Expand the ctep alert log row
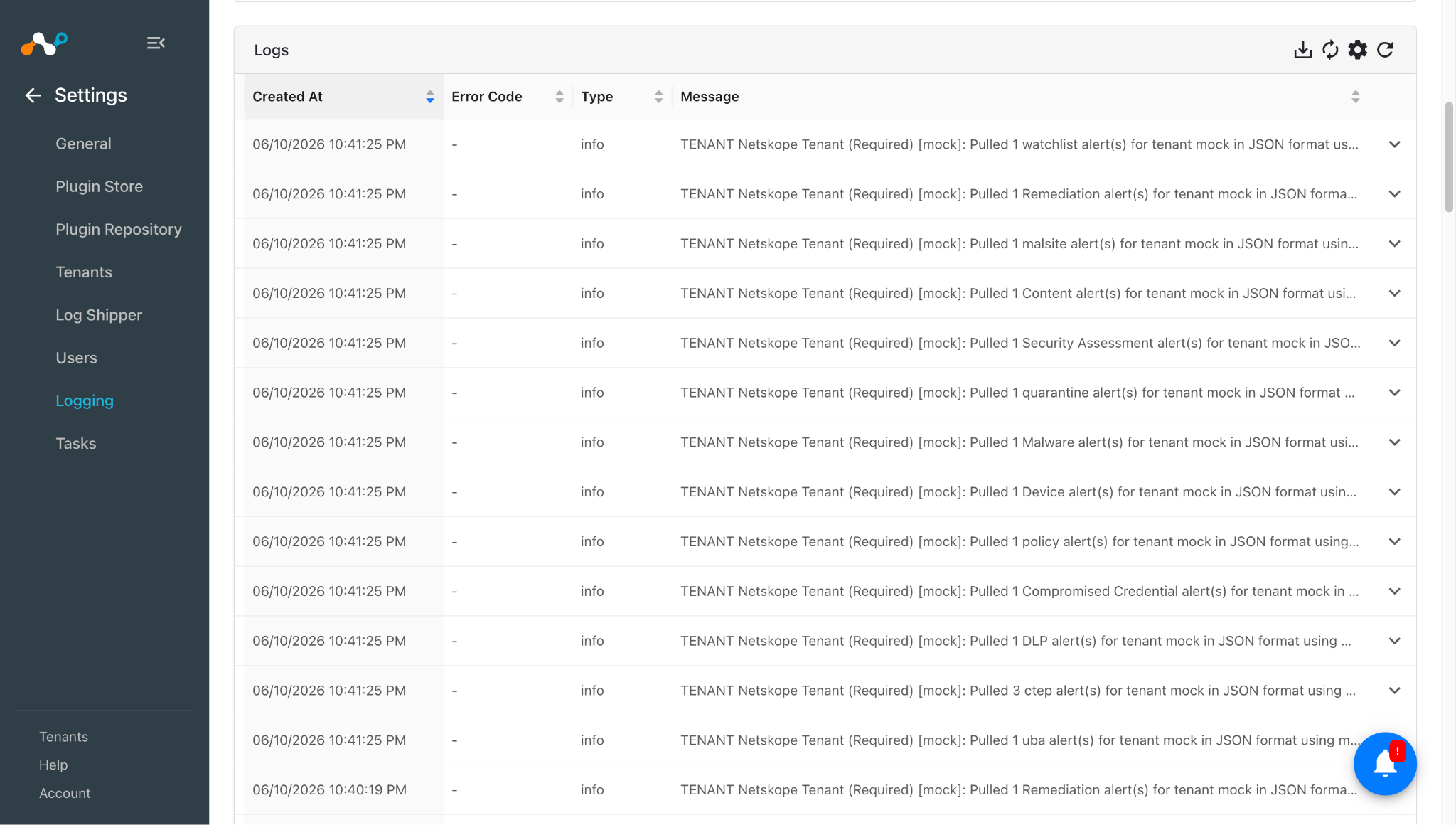Image resolution: width=1456 pixels, height=825 pixels. (1395, 691)
